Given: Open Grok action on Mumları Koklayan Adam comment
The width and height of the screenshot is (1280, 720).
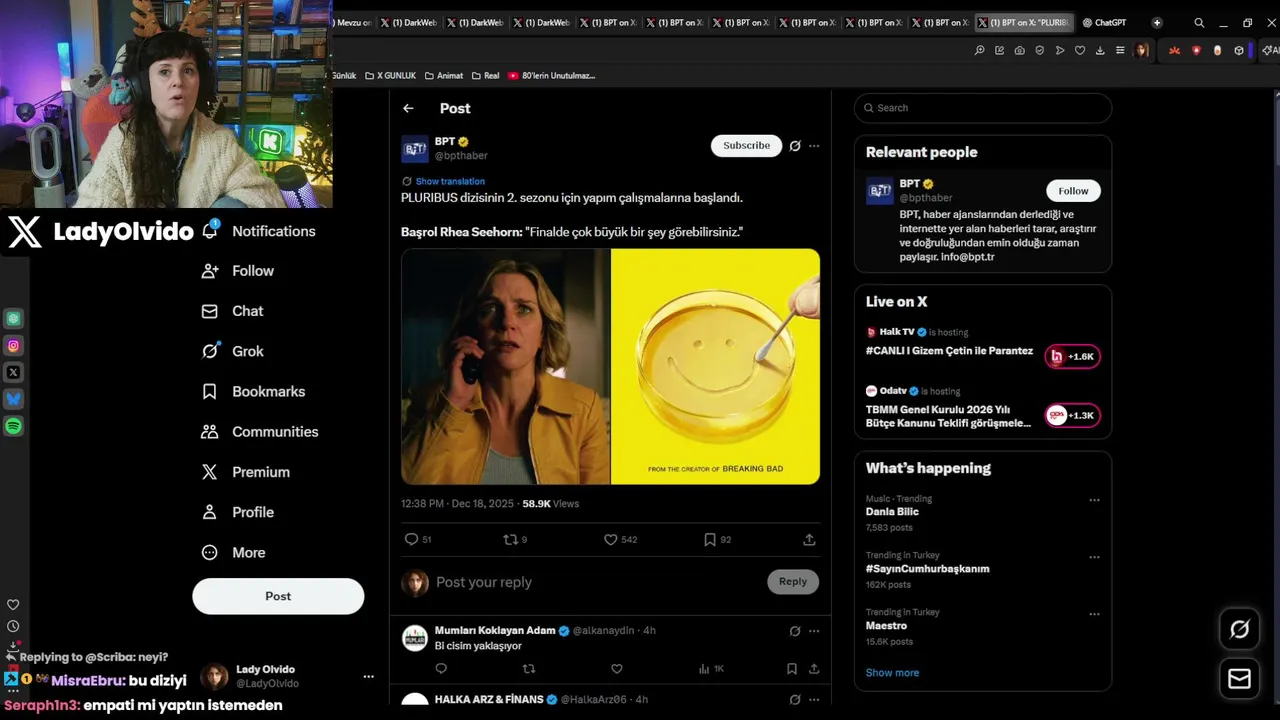Looking at the screenshot, I should click(795, 631).
